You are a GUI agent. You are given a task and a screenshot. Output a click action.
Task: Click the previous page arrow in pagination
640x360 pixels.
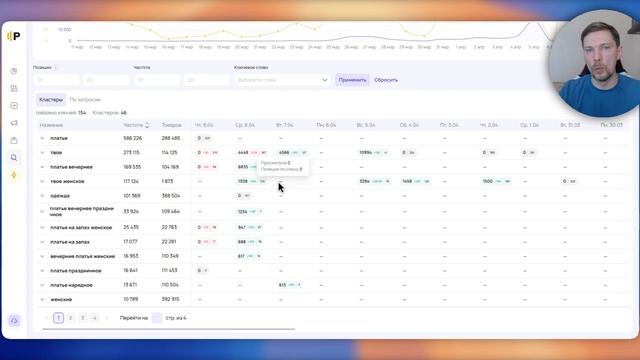(x=46, y=318)
